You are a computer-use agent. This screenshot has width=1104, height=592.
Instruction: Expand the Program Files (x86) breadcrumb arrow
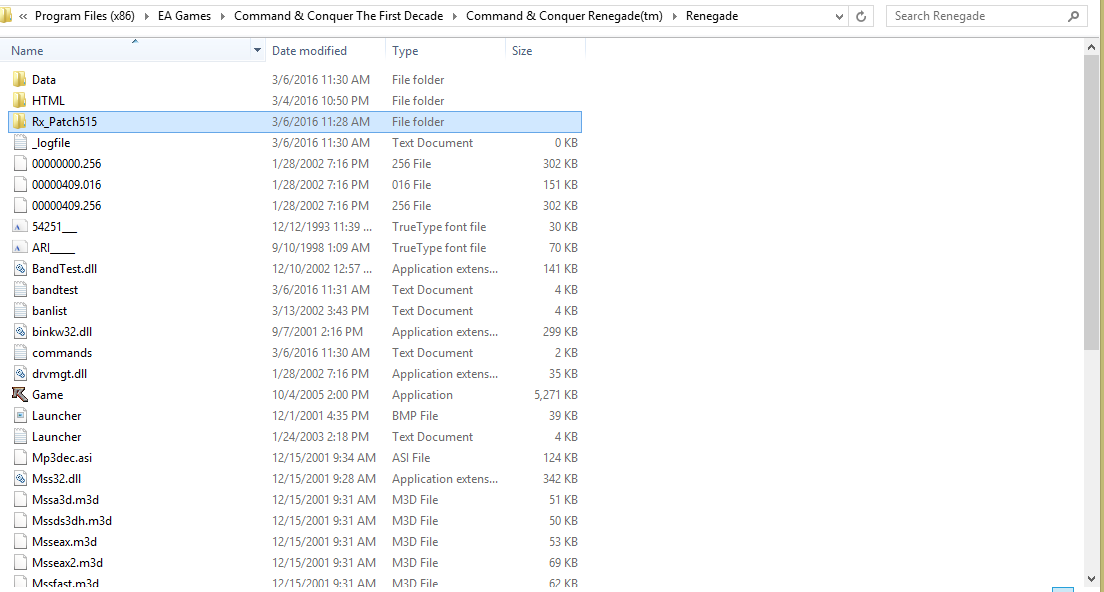(146, 16)
